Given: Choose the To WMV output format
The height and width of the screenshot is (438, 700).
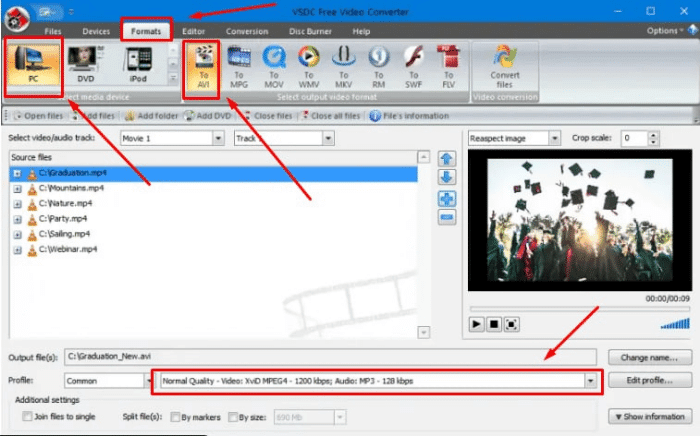Looking at the screenshot, I should coord(308,68).
